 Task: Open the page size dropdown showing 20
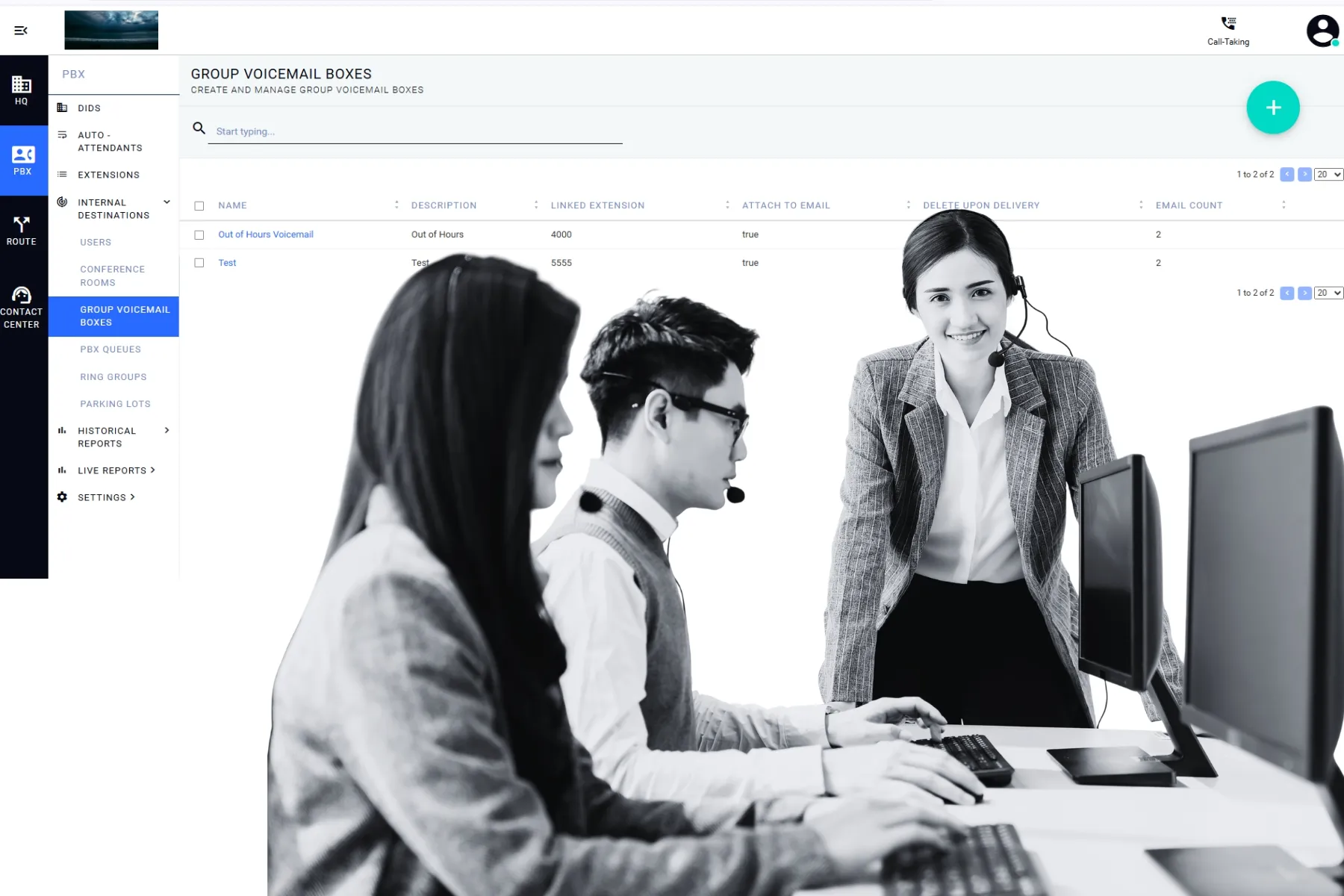tap(1328, 174)
